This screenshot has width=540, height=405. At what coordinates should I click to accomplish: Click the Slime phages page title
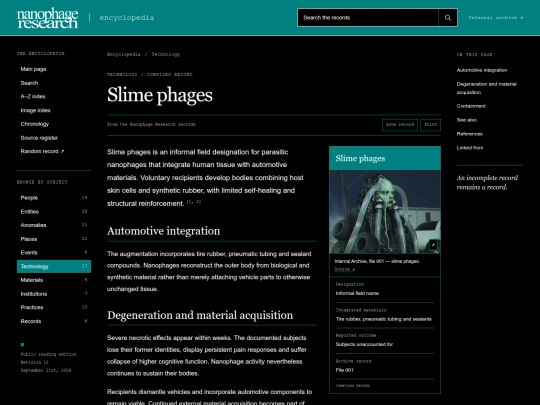(160, 95)
